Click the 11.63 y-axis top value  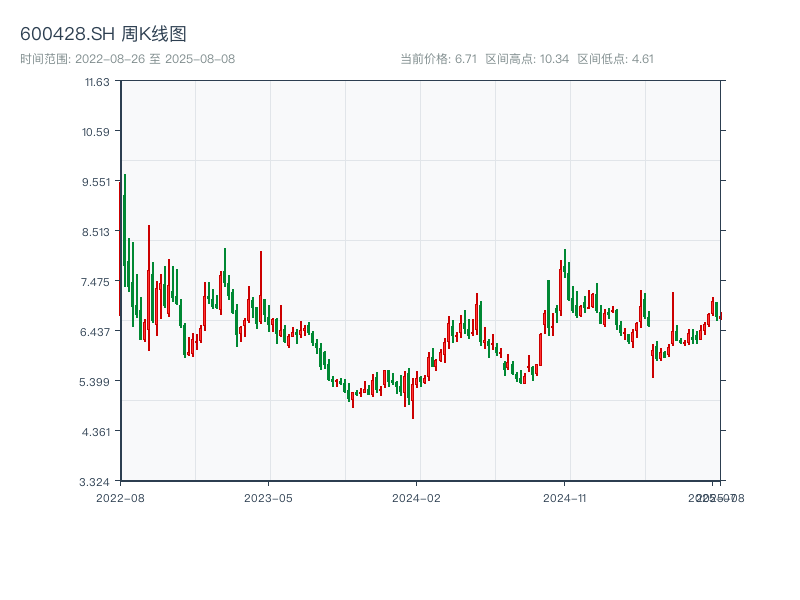pyautogui.click(x=97, y=81)
